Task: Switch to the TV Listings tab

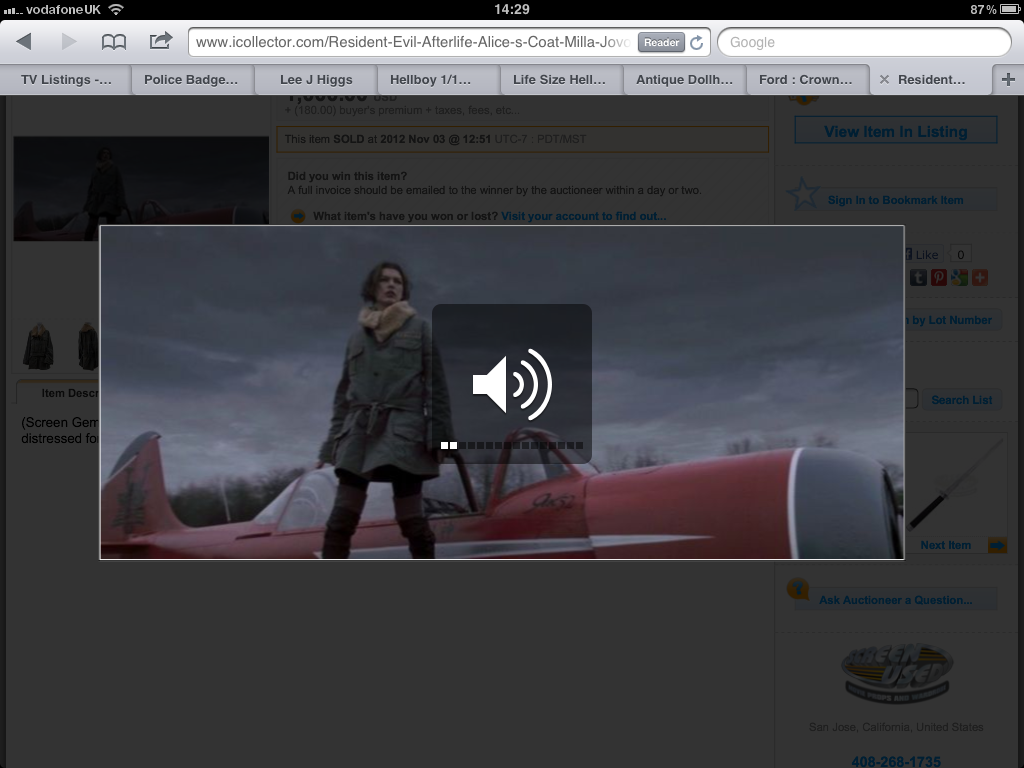Action: coord(66,80)
